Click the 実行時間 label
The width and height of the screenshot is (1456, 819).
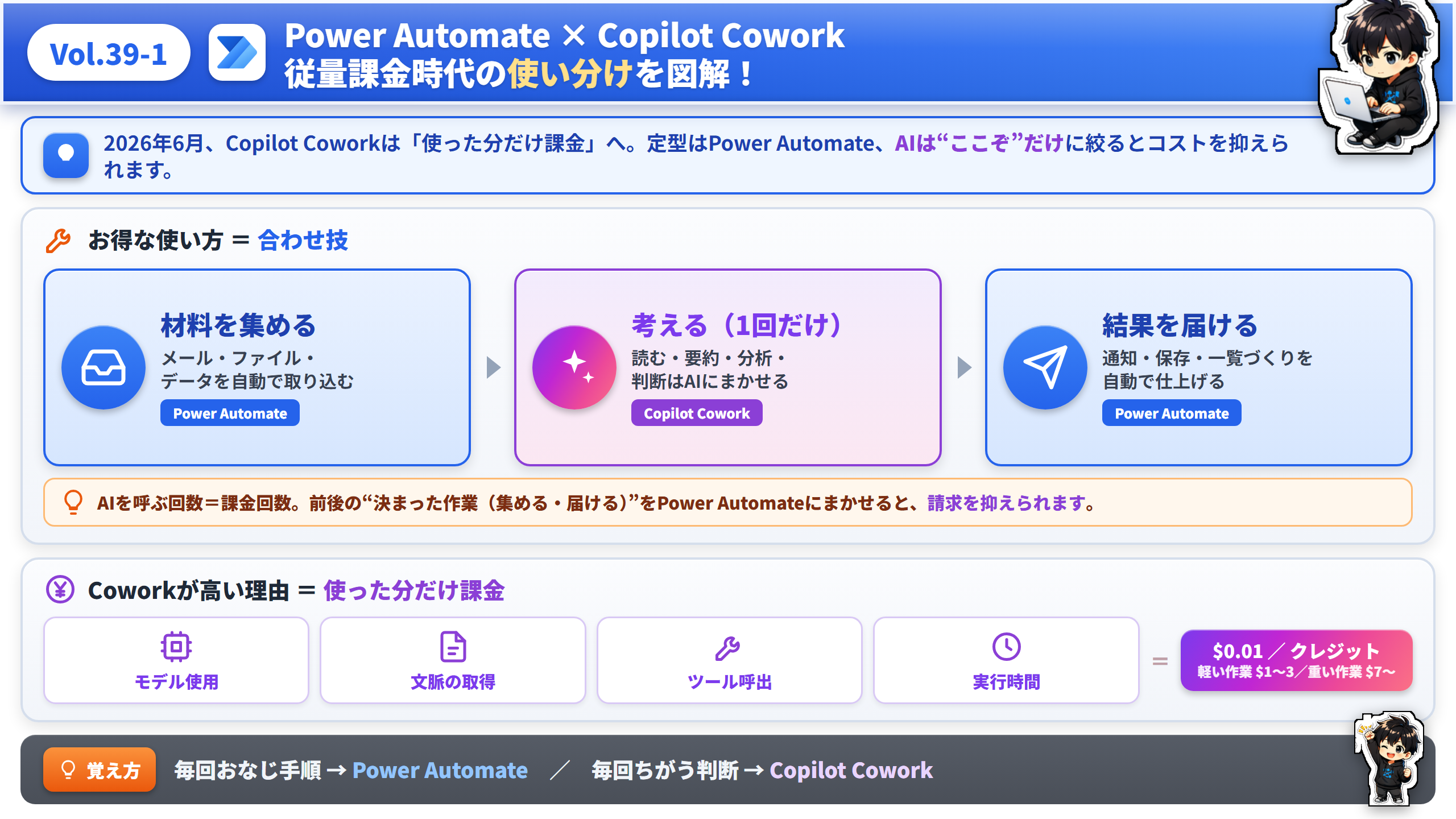1006,681
